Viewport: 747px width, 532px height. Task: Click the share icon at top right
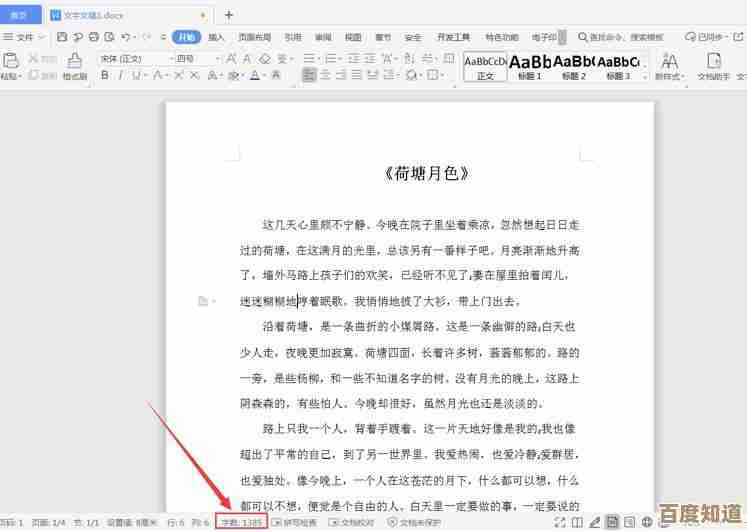coord(738,37)
